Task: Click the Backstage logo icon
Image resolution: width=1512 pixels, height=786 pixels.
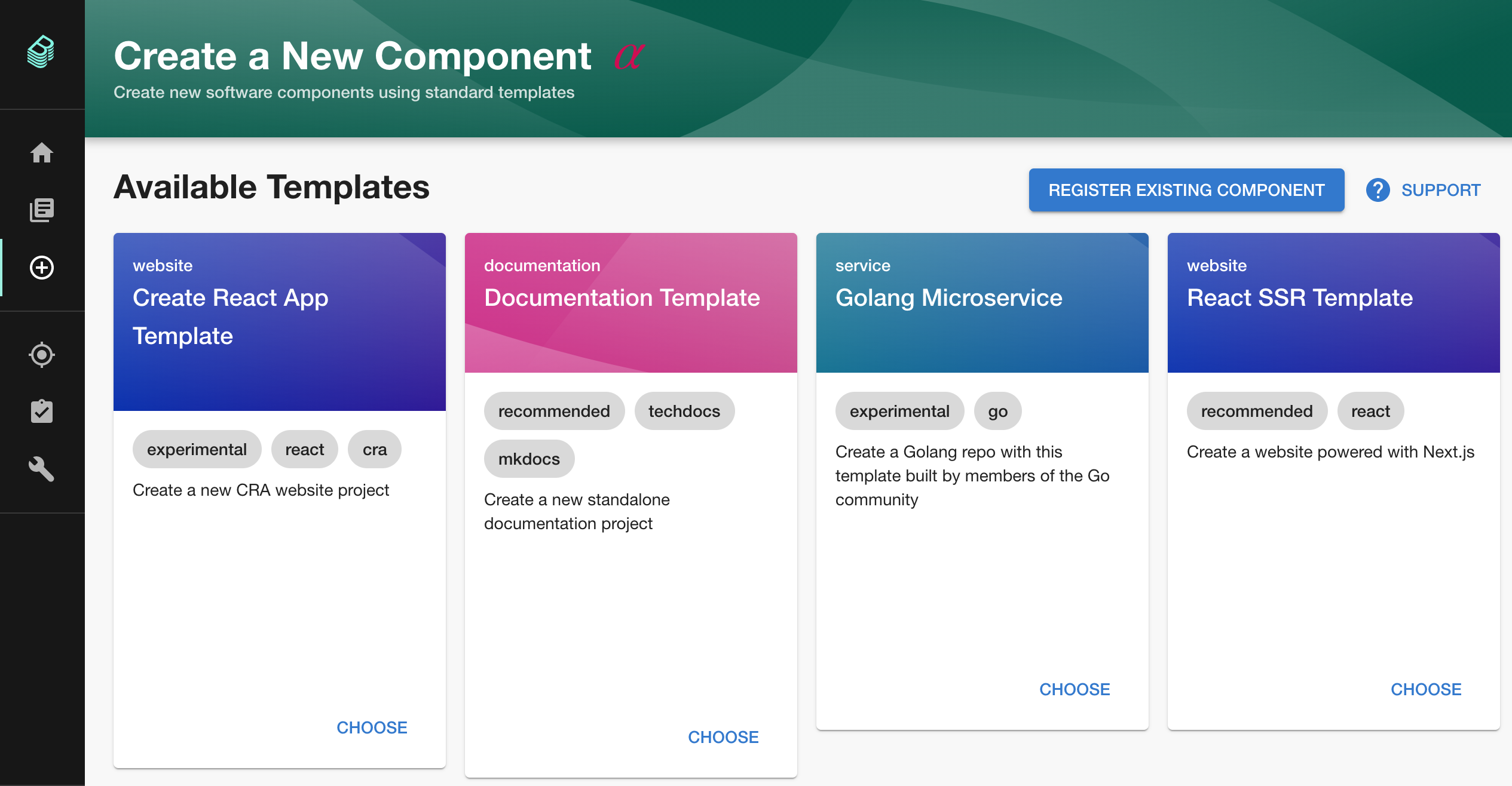Action: 41,52
